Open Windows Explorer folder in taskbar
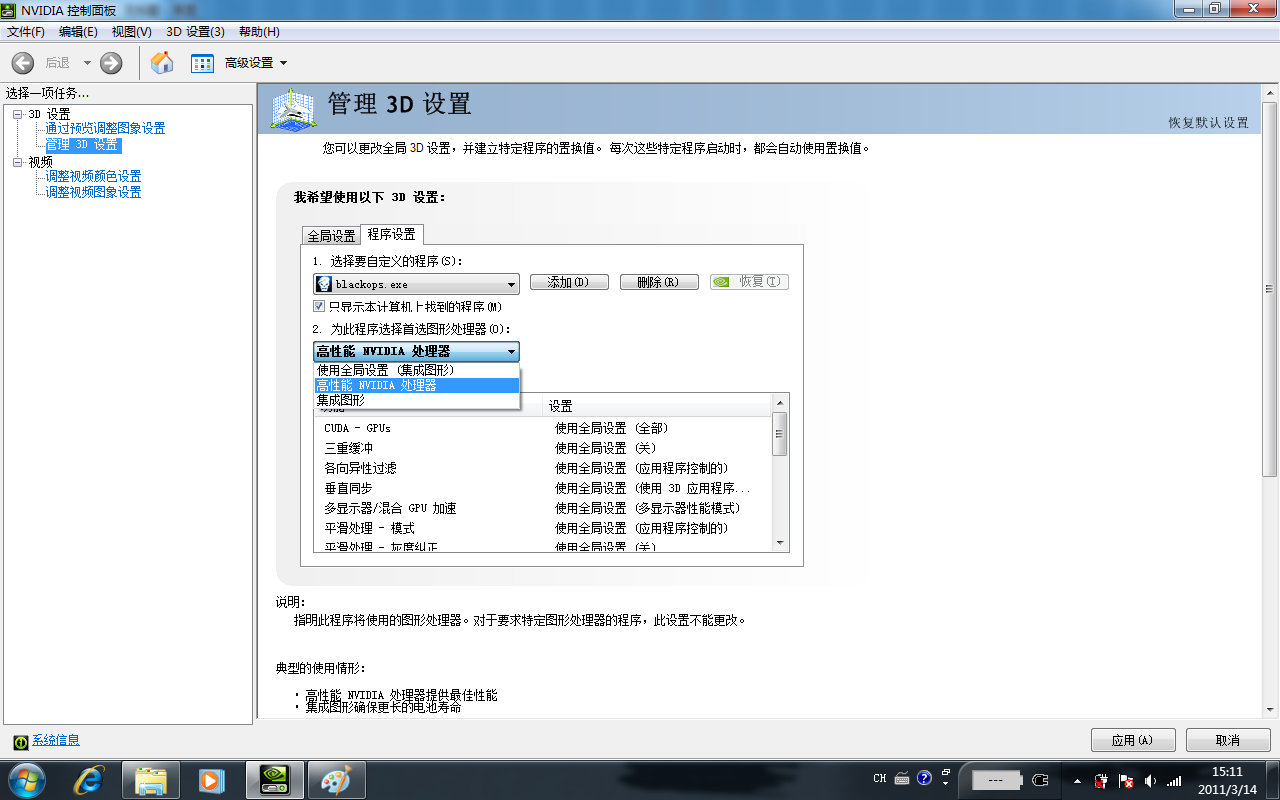Viewport: 1280px width, 800px height. 150,780
